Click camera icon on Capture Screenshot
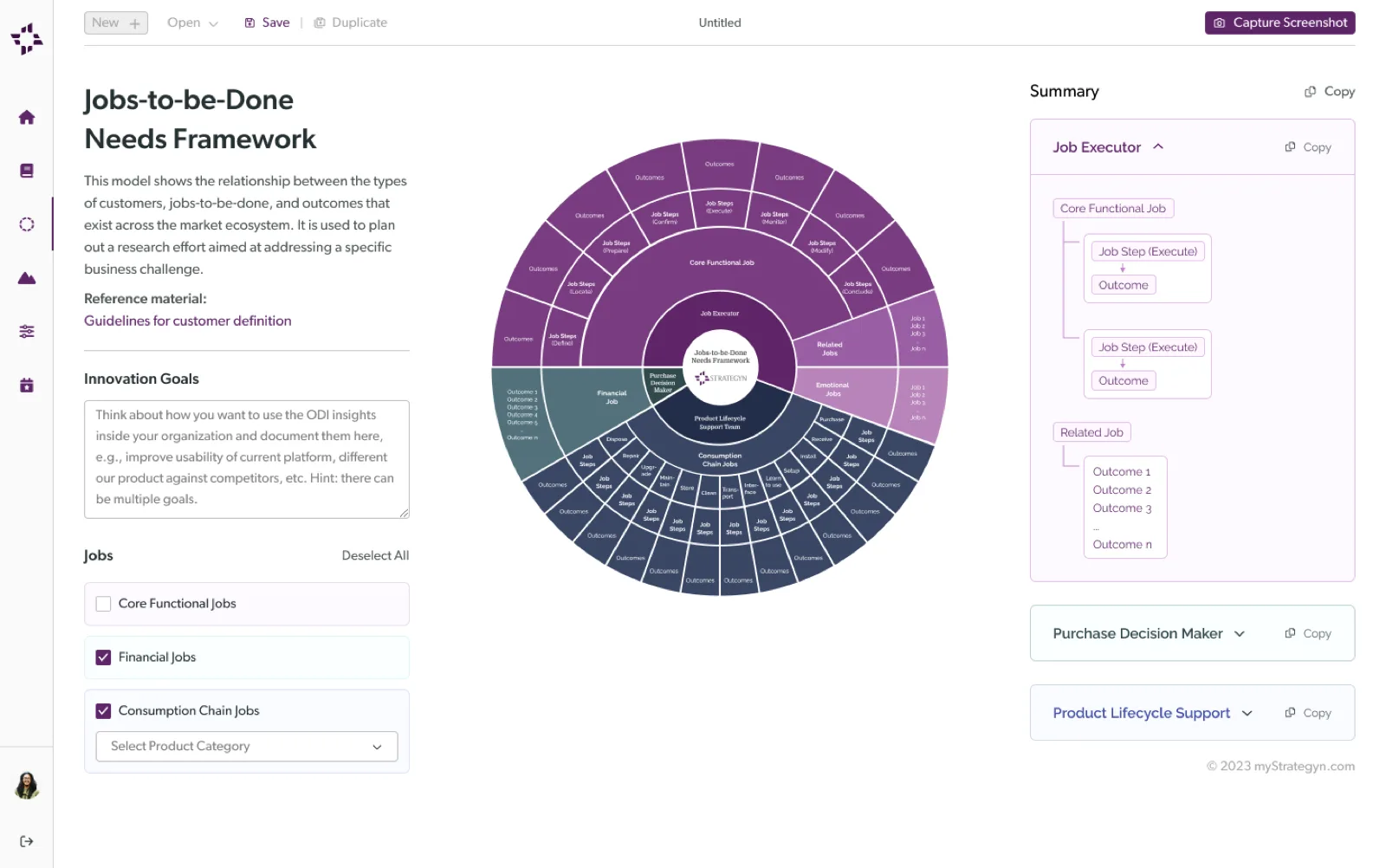This screenshot has width=1386, height=868. pos(1220,23)
